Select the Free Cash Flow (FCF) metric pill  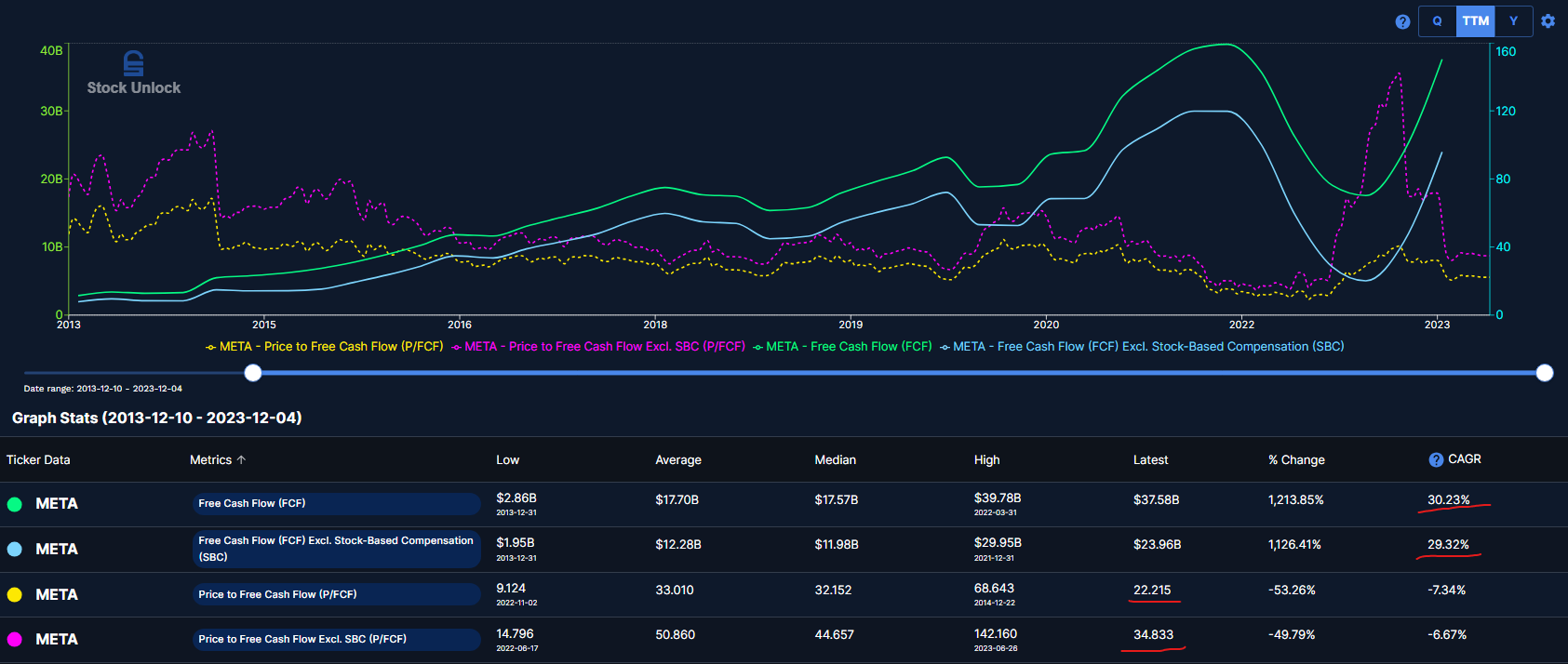tap(336, 503)
